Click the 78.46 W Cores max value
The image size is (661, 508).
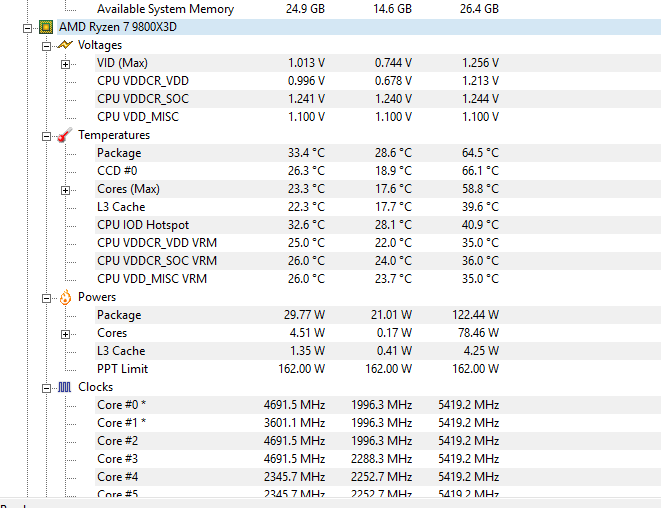[x=478, y=333]
